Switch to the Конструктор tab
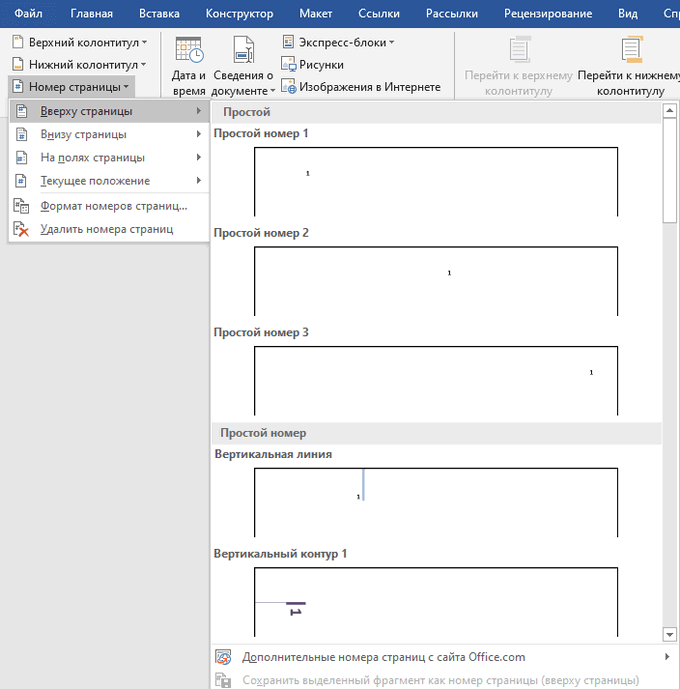680x689 pixels. [x=239, y=14]
